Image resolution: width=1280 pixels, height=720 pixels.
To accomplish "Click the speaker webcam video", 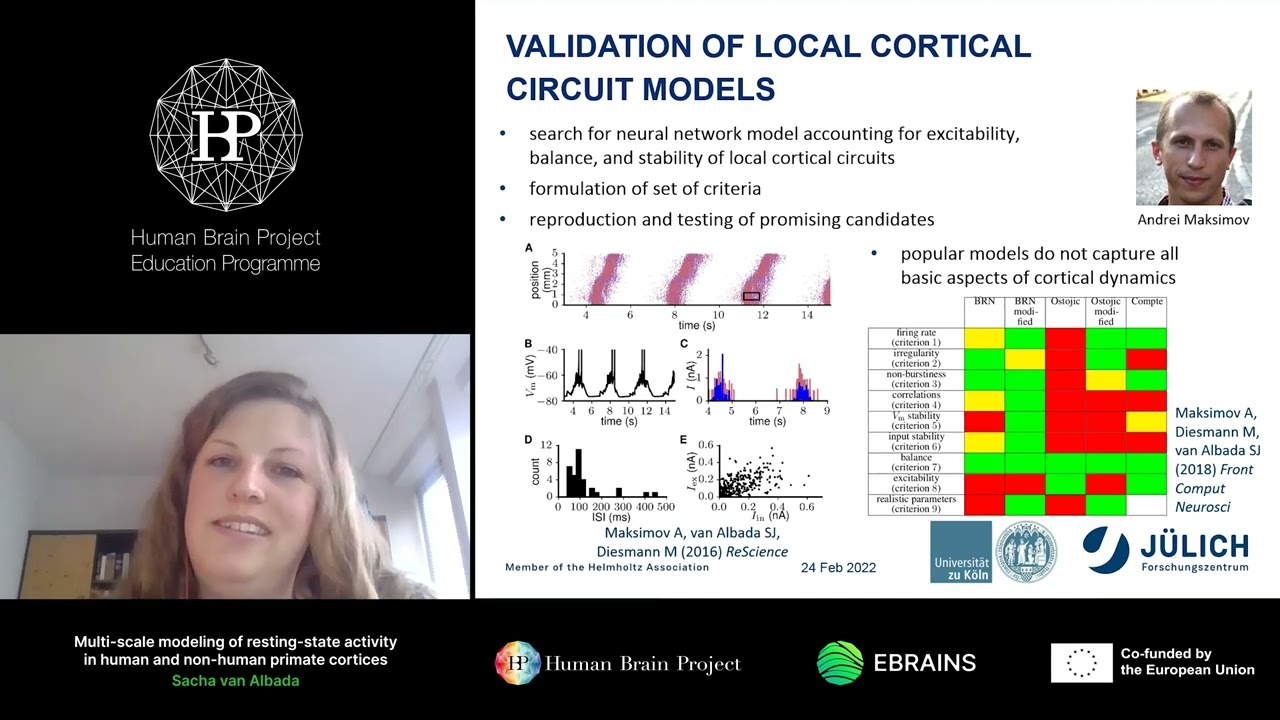I will (x=235, y=466).
